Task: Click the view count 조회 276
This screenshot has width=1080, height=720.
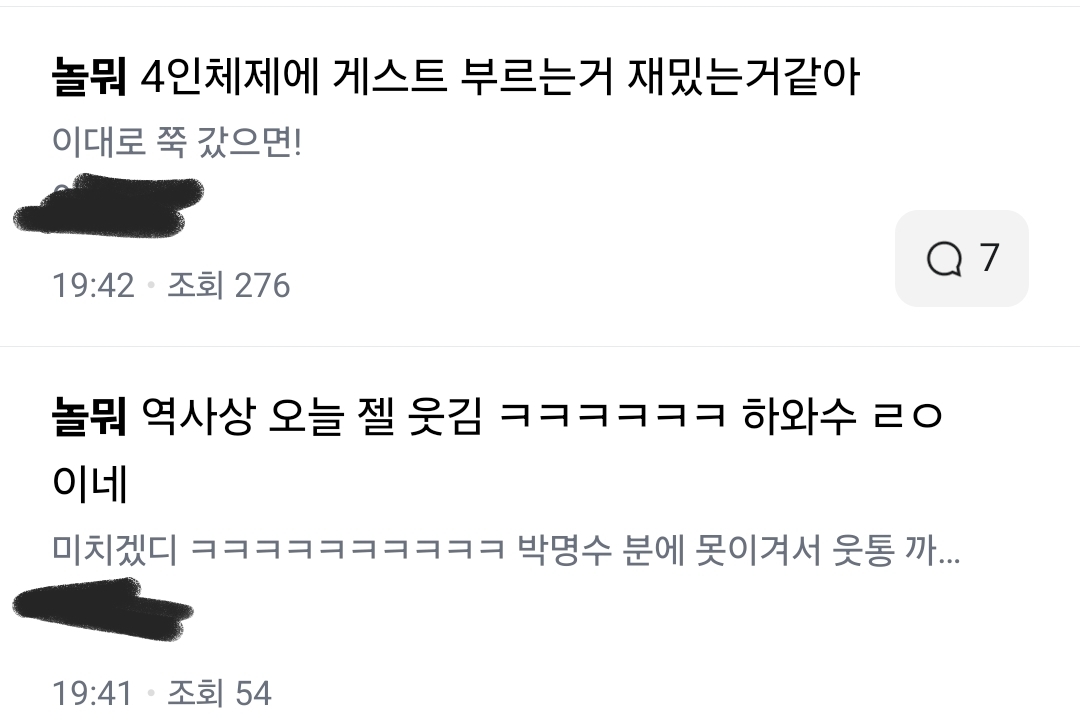Action: pos(229,285)
